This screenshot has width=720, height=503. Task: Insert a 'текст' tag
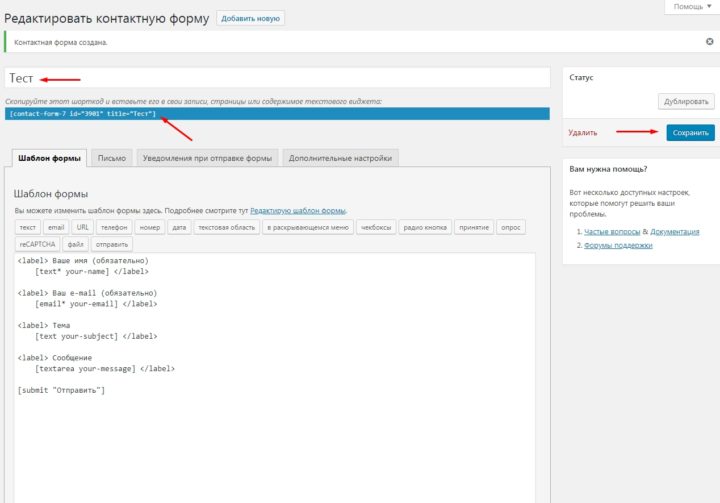point(28,227)
